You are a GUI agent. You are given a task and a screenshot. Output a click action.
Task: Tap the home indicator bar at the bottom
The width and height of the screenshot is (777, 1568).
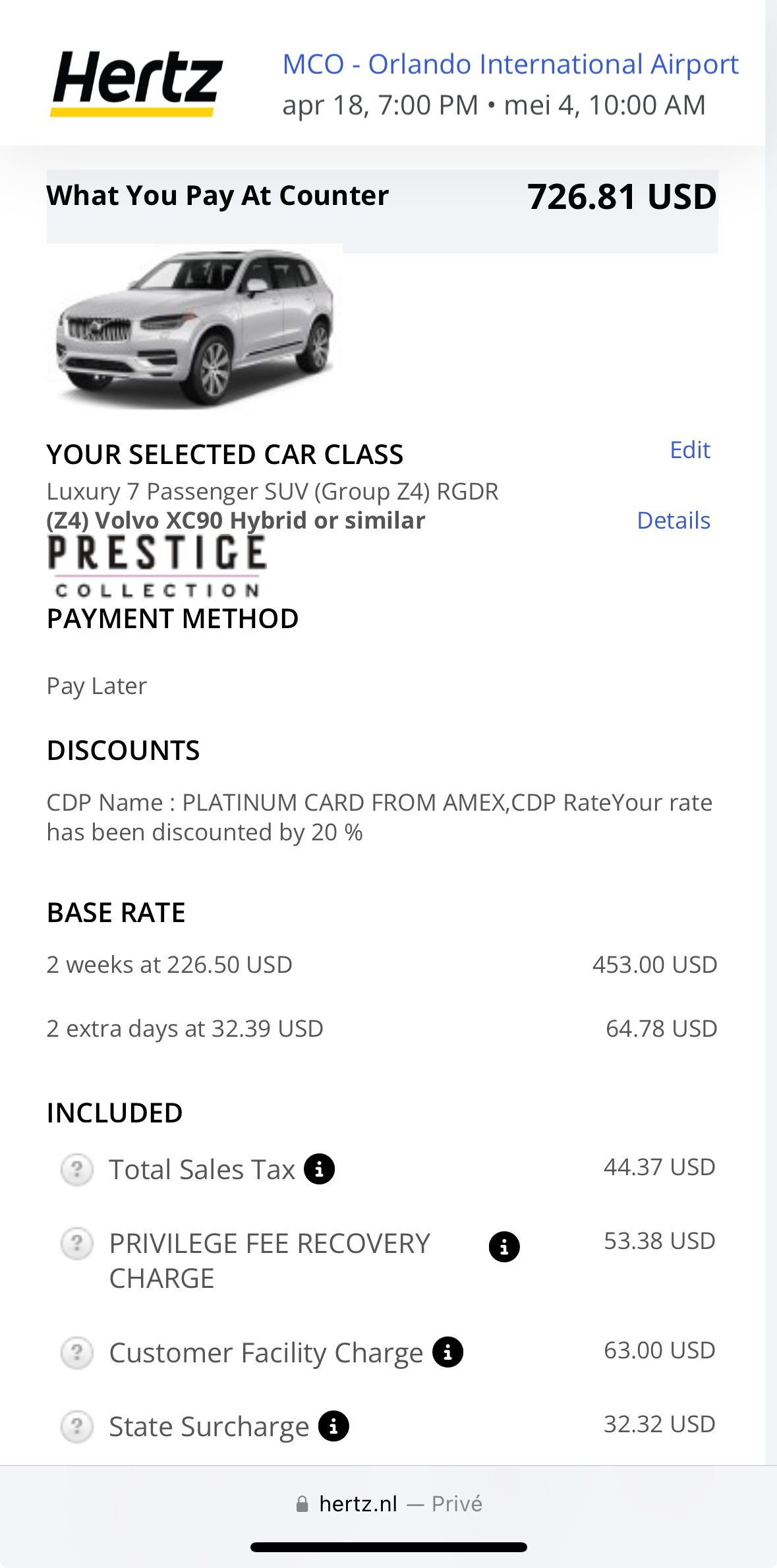point(388,1547)
